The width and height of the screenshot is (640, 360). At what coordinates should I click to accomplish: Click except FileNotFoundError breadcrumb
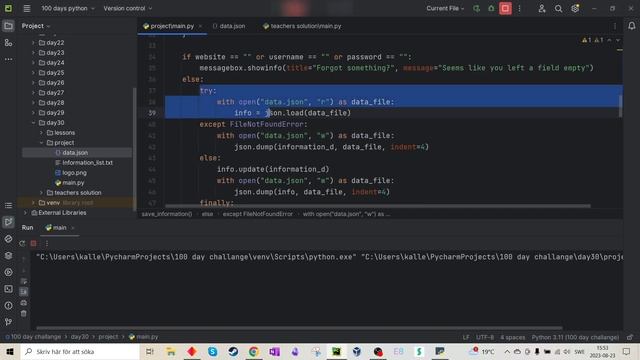(x=258, y=214)
